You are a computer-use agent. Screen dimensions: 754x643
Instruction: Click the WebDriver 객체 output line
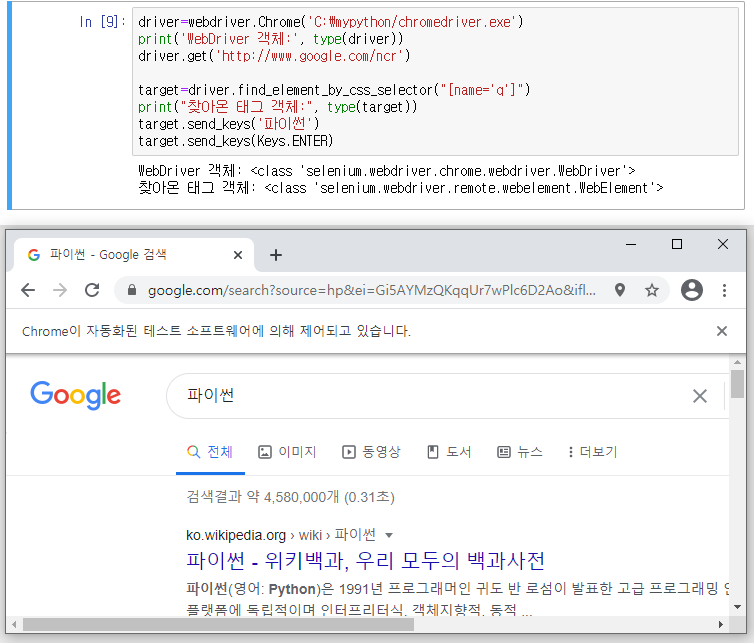pos(387,171)
